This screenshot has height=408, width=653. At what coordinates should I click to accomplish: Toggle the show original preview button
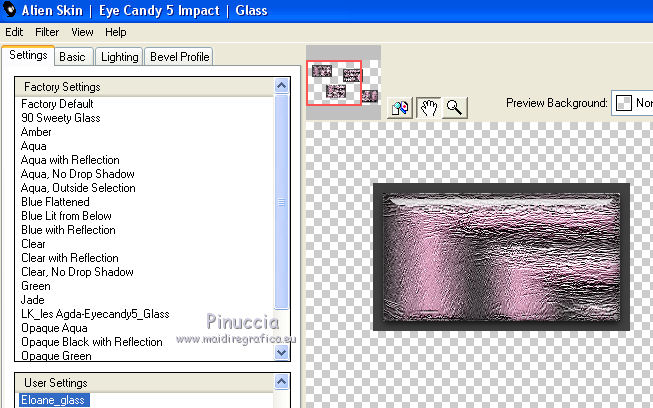400,108
